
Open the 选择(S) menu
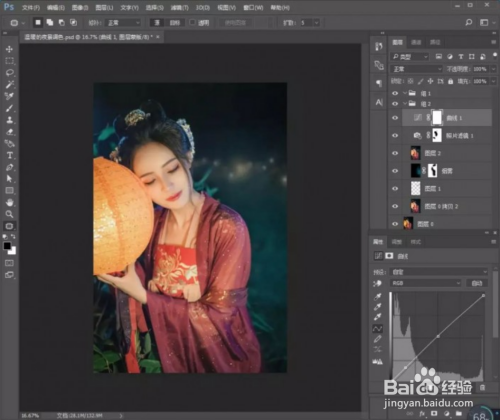tap(155, 7)
